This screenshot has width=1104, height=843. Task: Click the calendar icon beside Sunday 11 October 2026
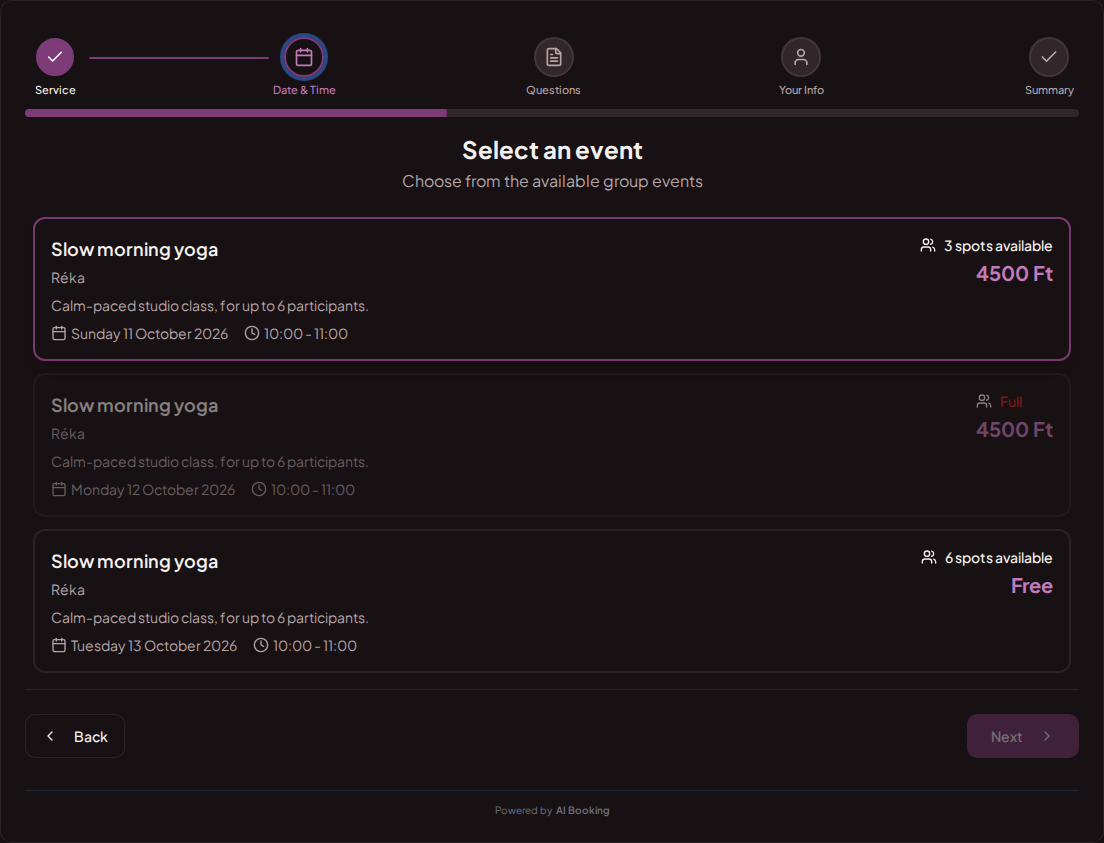tap(59, 333)
